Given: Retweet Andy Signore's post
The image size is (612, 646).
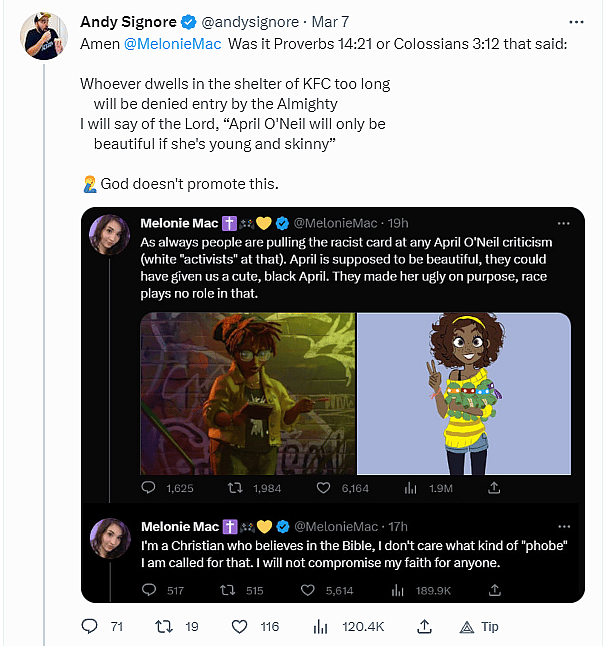Looking at the screenshot, I should coord(164,627).
